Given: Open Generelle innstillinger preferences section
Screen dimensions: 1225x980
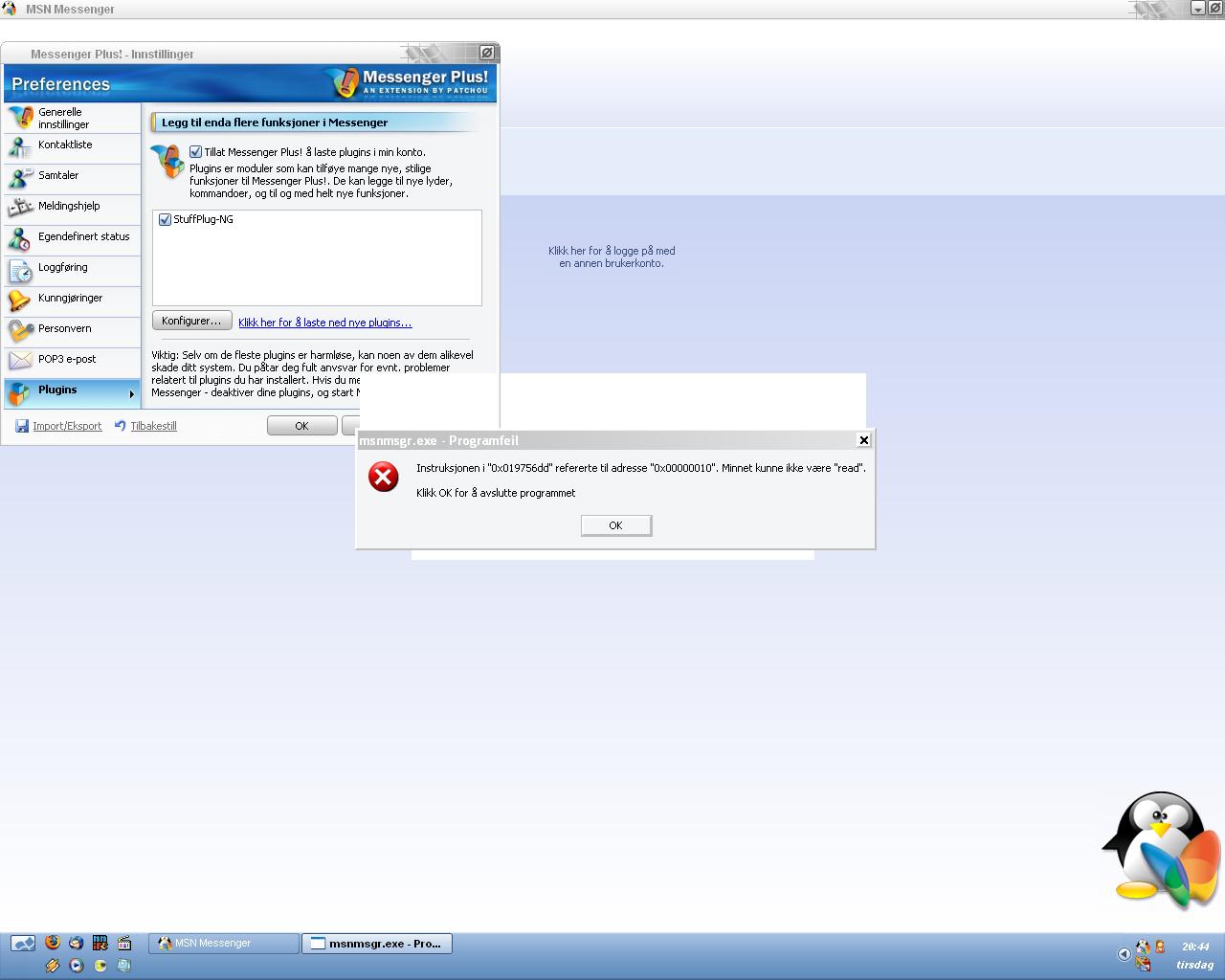Looking at the screenshot, I should (72, 118).
